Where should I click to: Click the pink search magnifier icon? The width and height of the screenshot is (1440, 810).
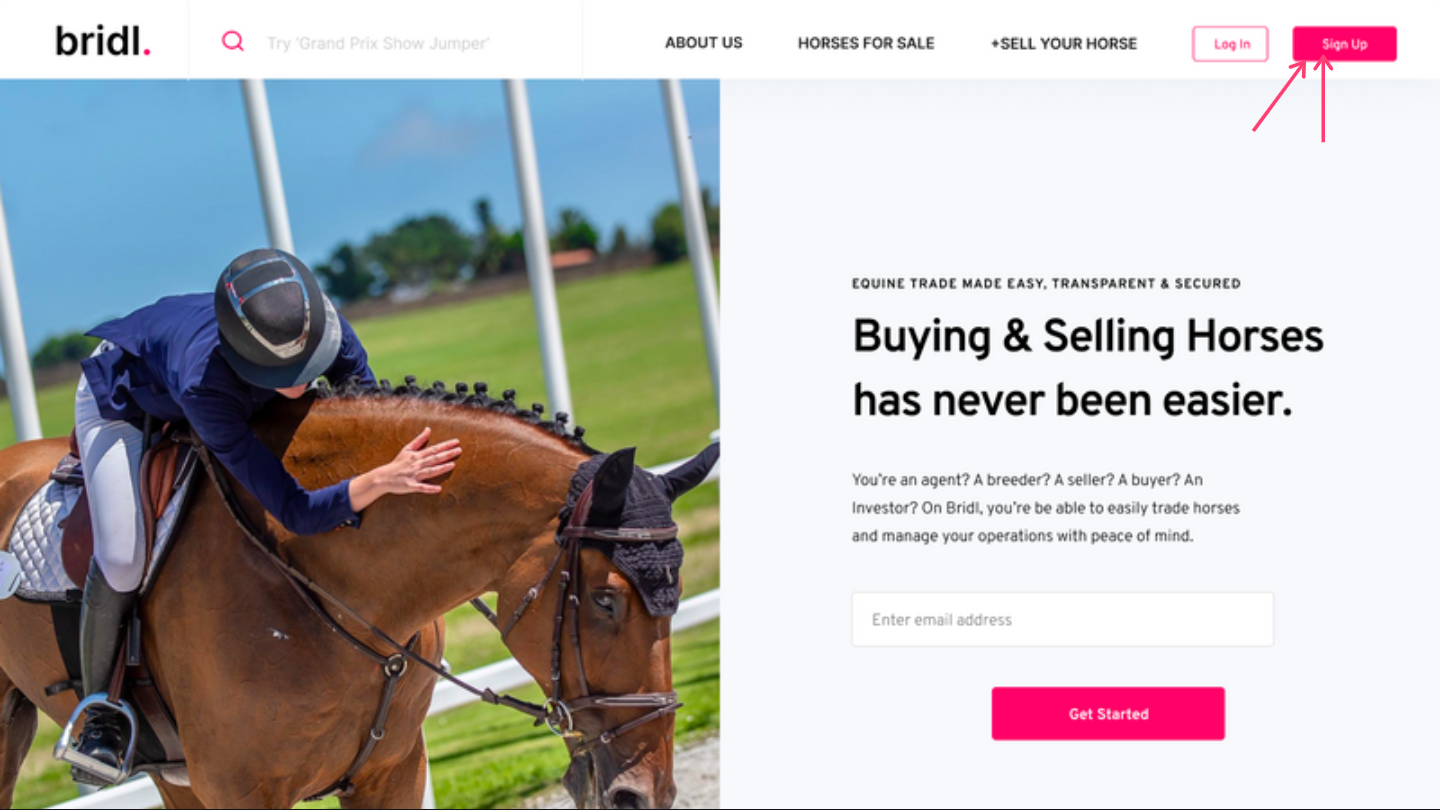[233, 41]
